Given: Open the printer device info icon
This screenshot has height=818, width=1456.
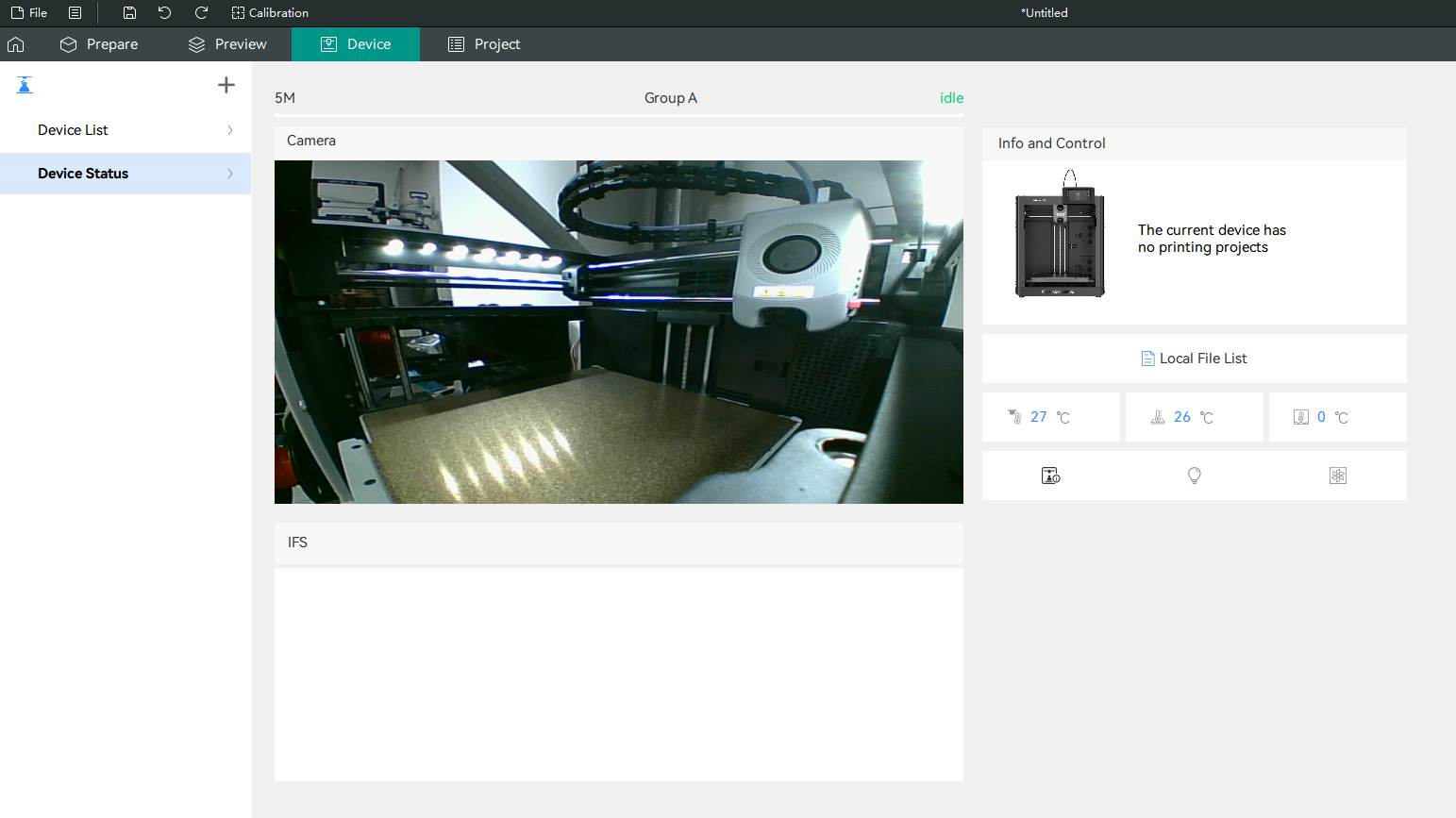Looking at the screenshot, I should click(x=1050, y=476).
